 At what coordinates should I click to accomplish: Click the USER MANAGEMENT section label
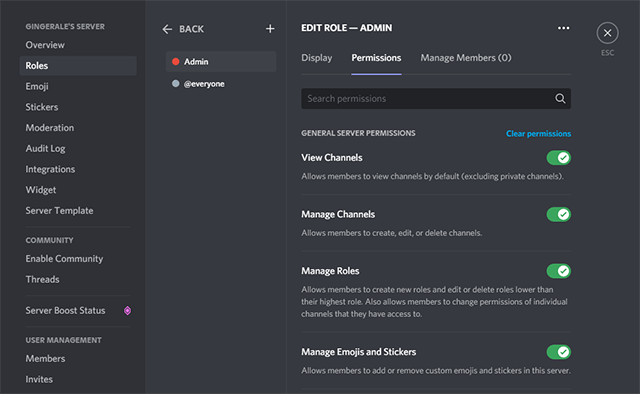(x=63, y=340)
